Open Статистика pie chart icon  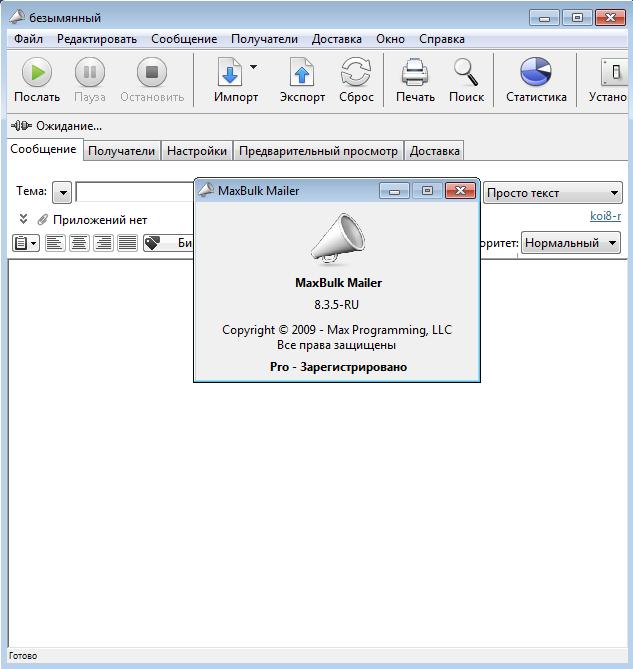(536, 72)
